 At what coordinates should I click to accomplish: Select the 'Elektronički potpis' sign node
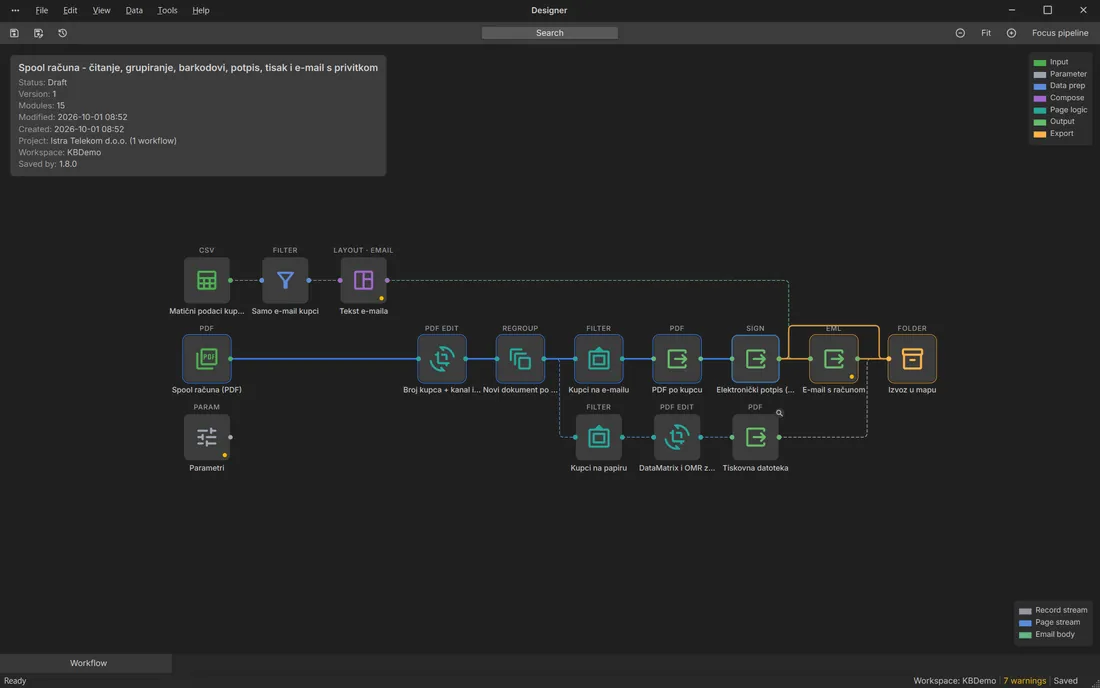(755, 358)
